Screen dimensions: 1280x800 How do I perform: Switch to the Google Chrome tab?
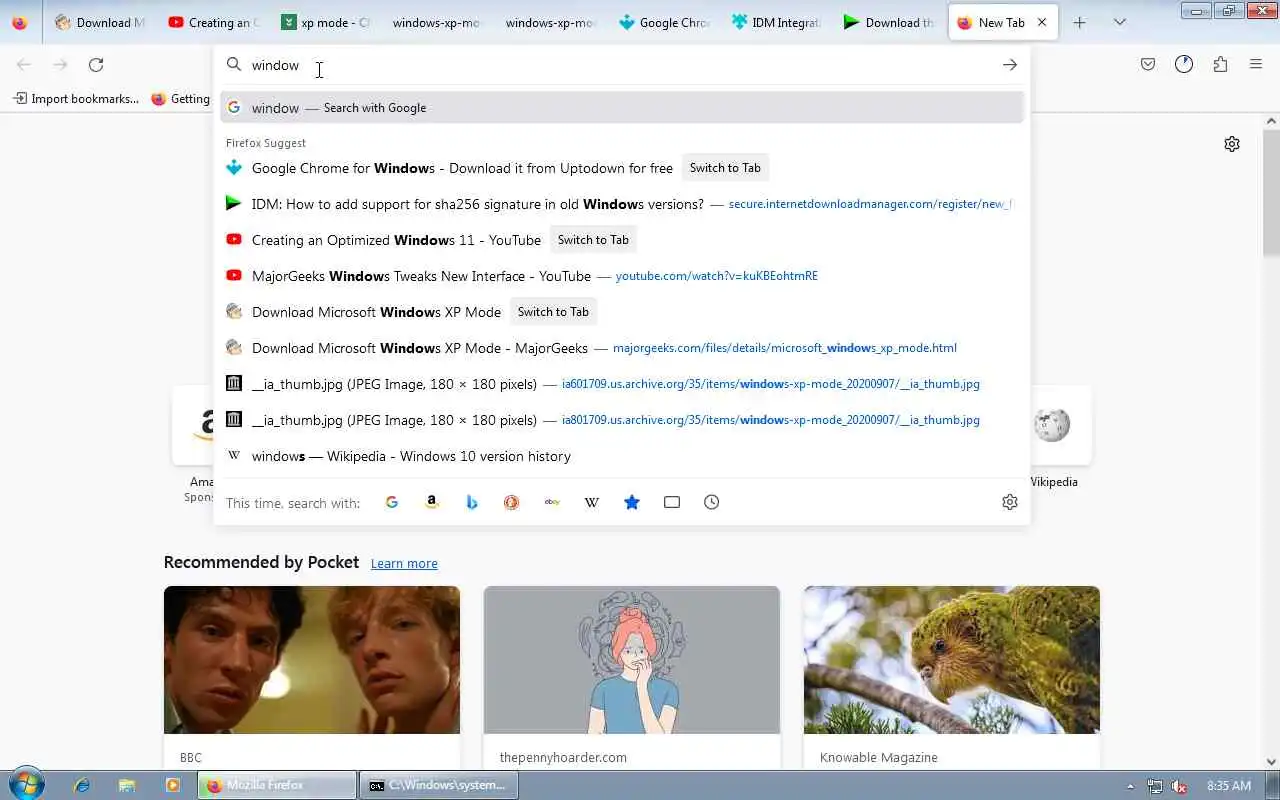tap(664, 22)
